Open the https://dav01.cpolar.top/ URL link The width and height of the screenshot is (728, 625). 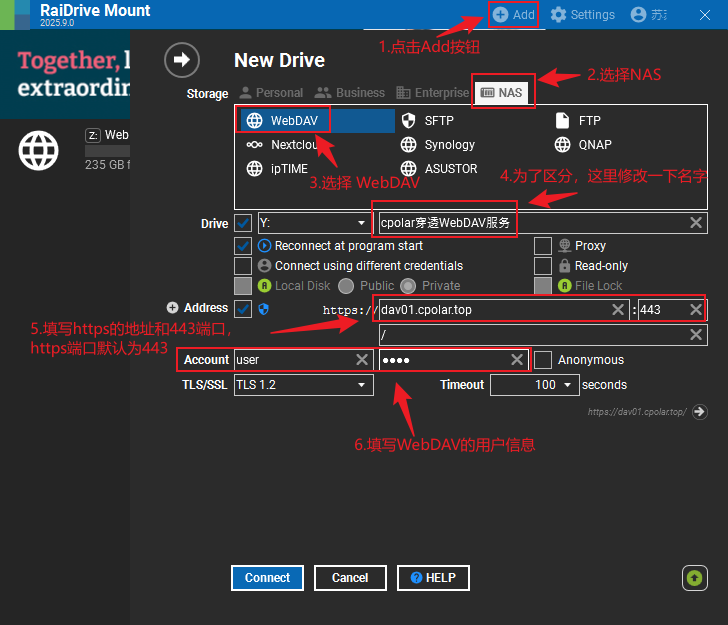[x=637, y=412]
